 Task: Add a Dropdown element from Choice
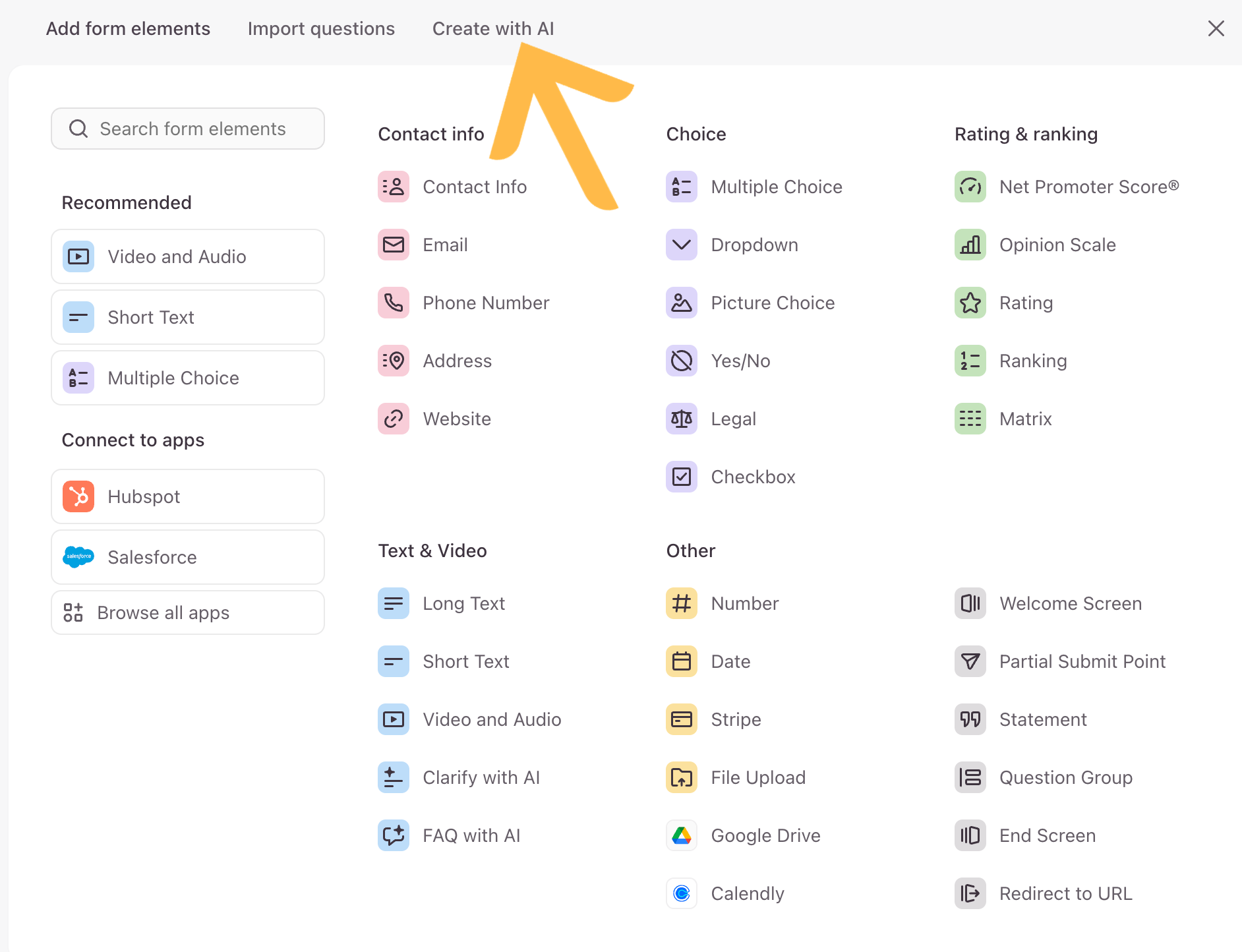coord(754,245)
